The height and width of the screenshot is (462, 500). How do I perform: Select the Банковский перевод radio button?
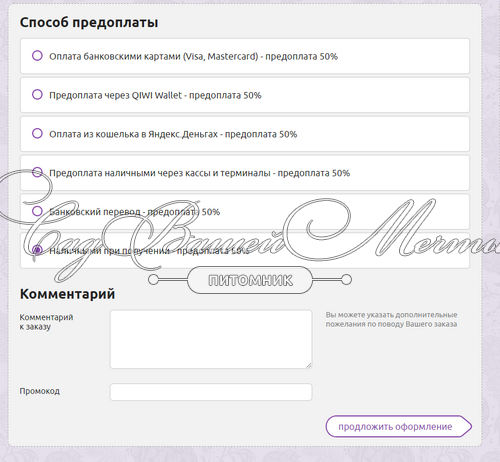pos(37,211)
